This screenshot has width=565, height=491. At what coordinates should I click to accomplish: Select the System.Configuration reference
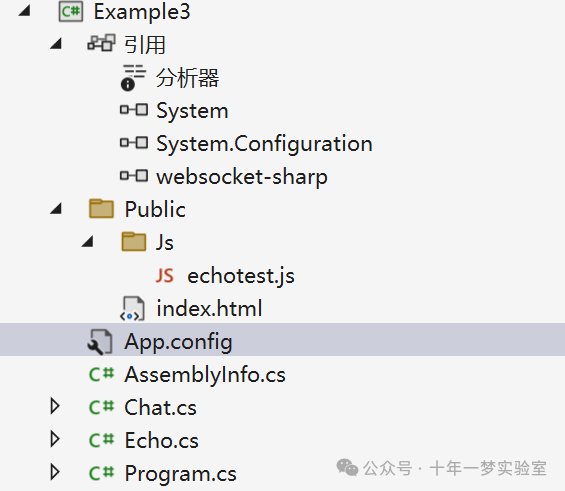[264, 144]
